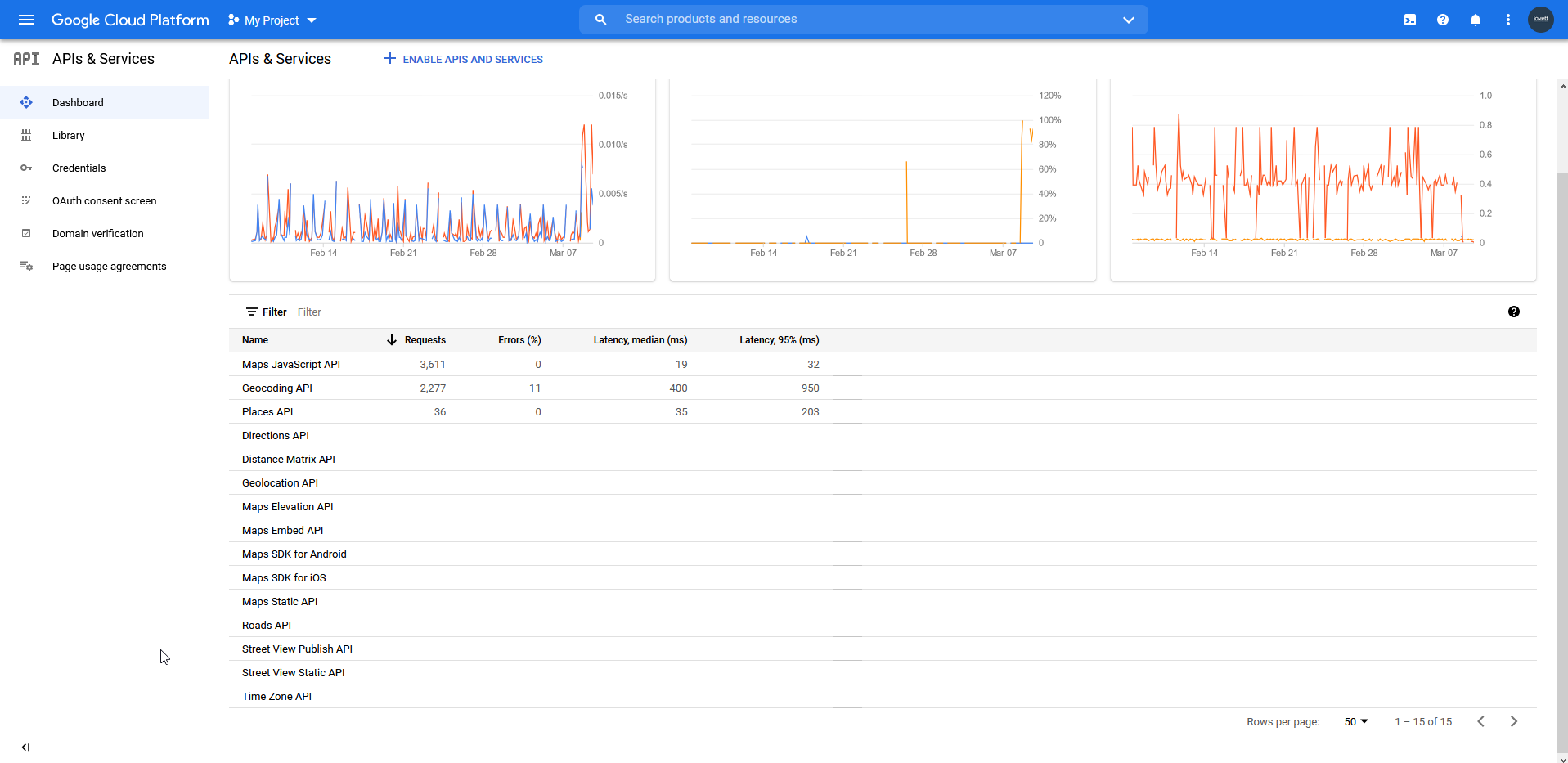Click the median latency chart
Viewport: 1568px width, 763px height.
1323,179
